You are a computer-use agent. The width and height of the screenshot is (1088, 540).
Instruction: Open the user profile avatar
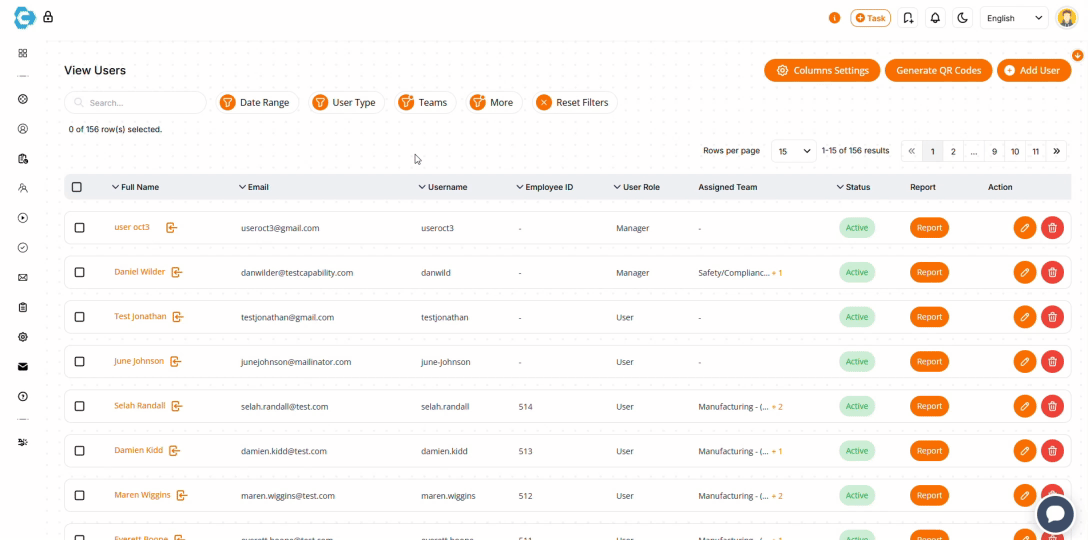coord(1066,18)
